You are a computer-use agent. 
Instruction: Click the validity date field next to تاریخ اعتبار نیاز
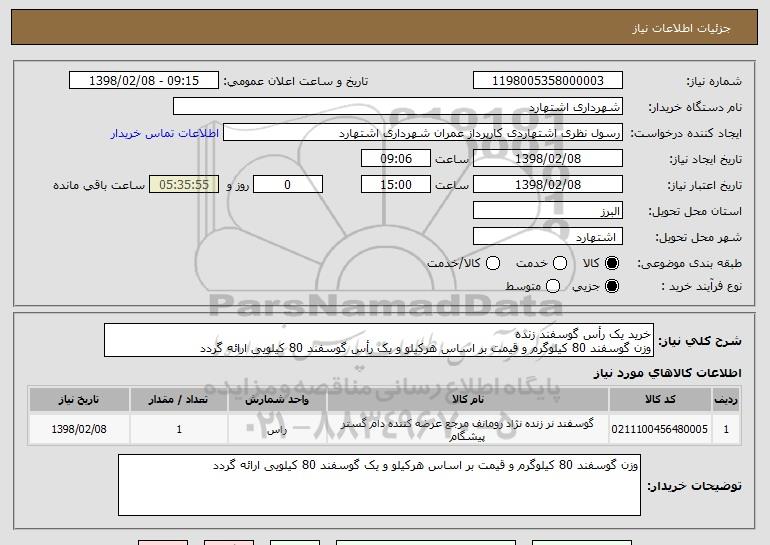coord(548,185)
